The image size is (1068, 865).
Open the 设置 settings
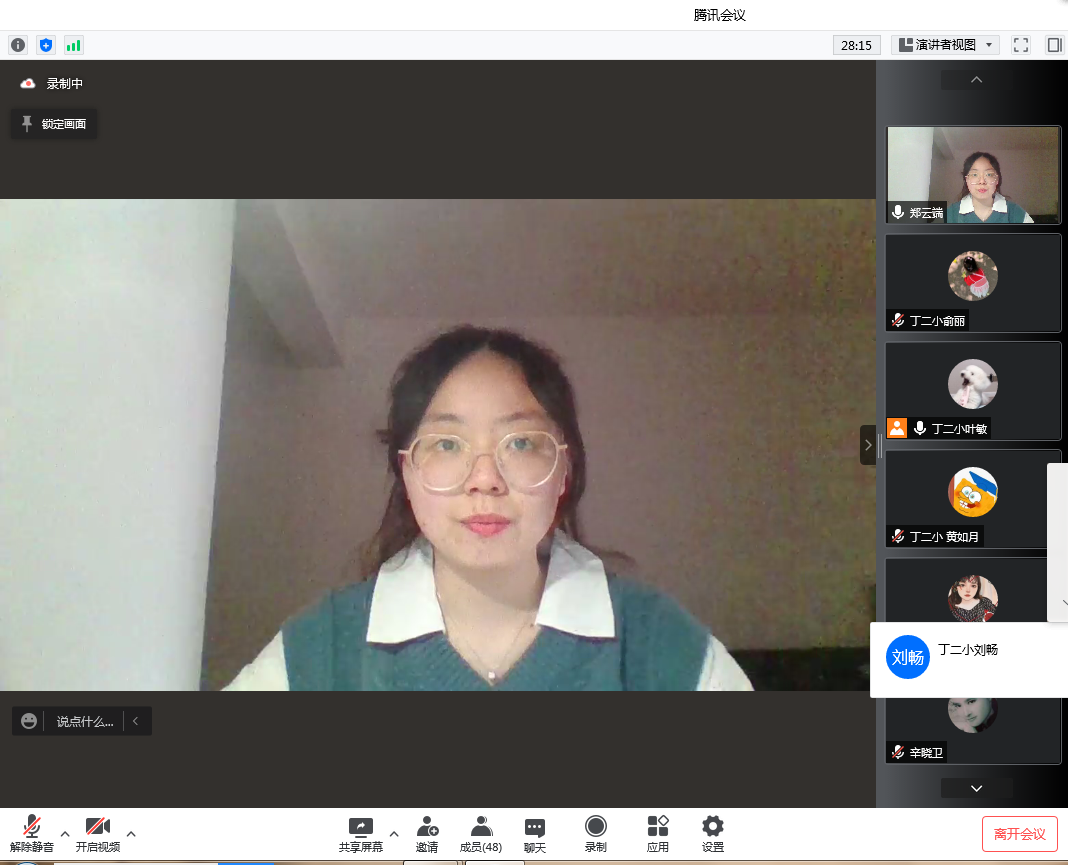tap(712, 834)
